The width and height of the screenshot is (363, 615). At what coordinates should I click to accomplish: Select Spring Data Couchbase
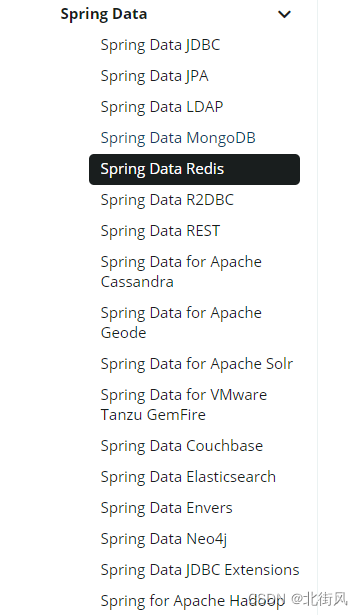coord(182,446)
